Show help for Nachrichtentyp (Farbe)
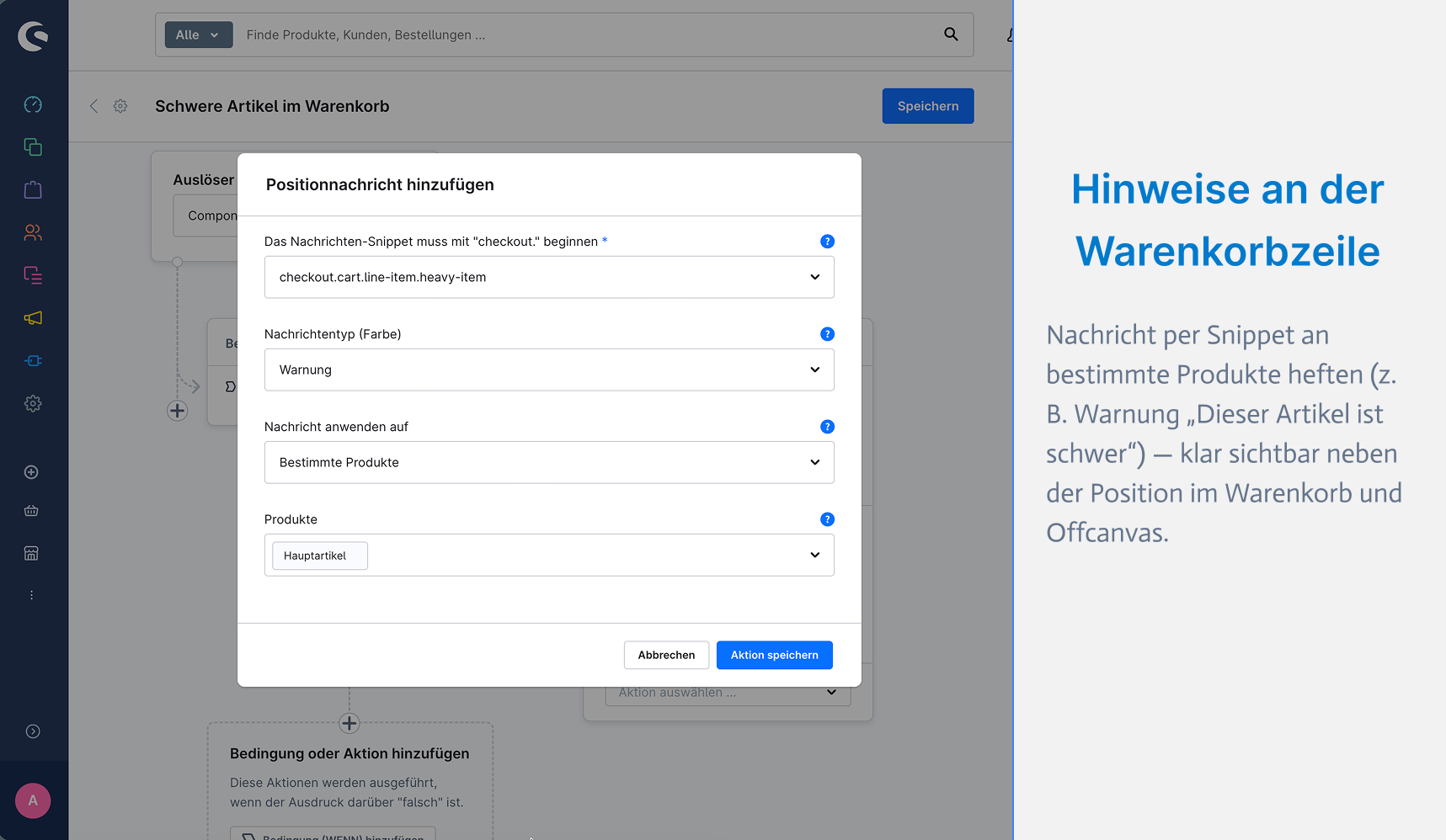This screenshot has height=840, width=1446. [x=827, y=334]
